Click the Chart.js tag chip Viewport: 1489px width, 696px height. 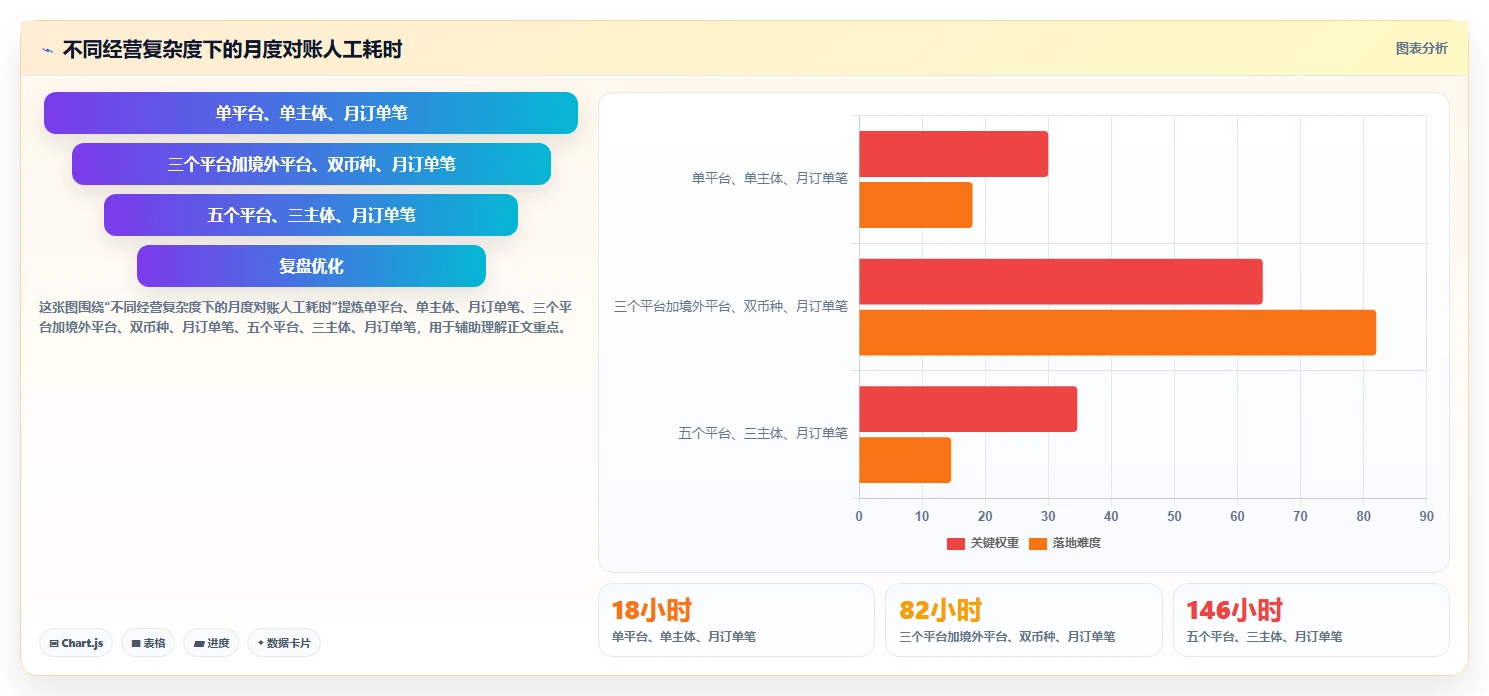pos(76,643)
